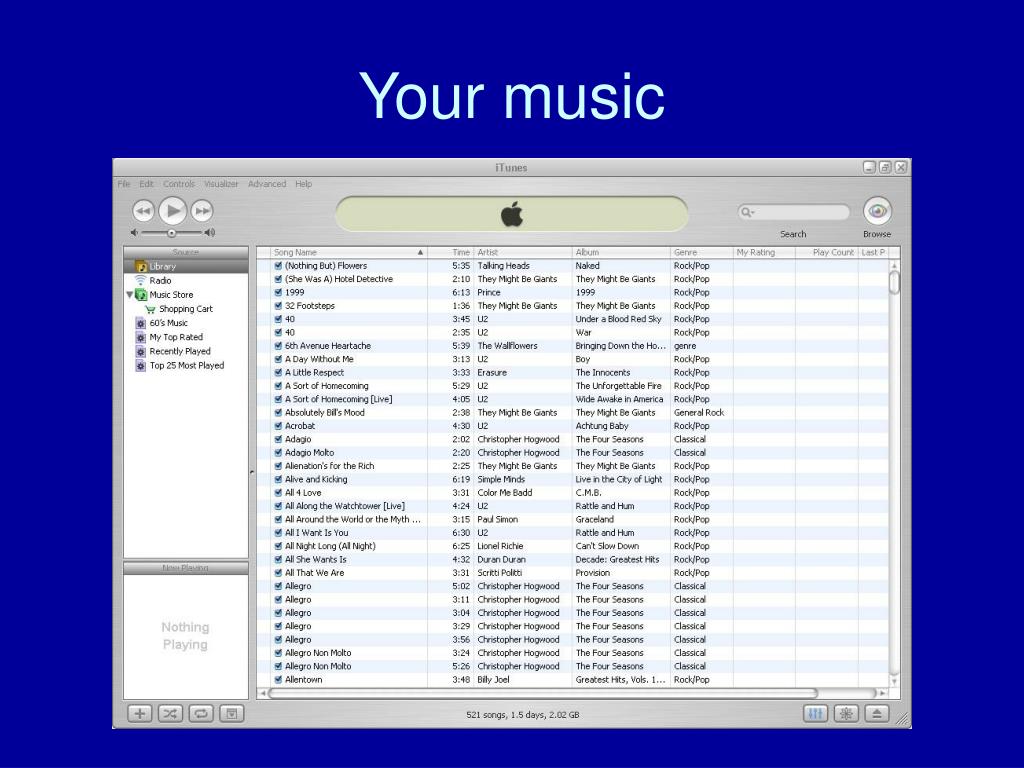Click the horizontal scrollbar left arrow
The width and height of the screenshot is (1024, 768).
point(263,693)
